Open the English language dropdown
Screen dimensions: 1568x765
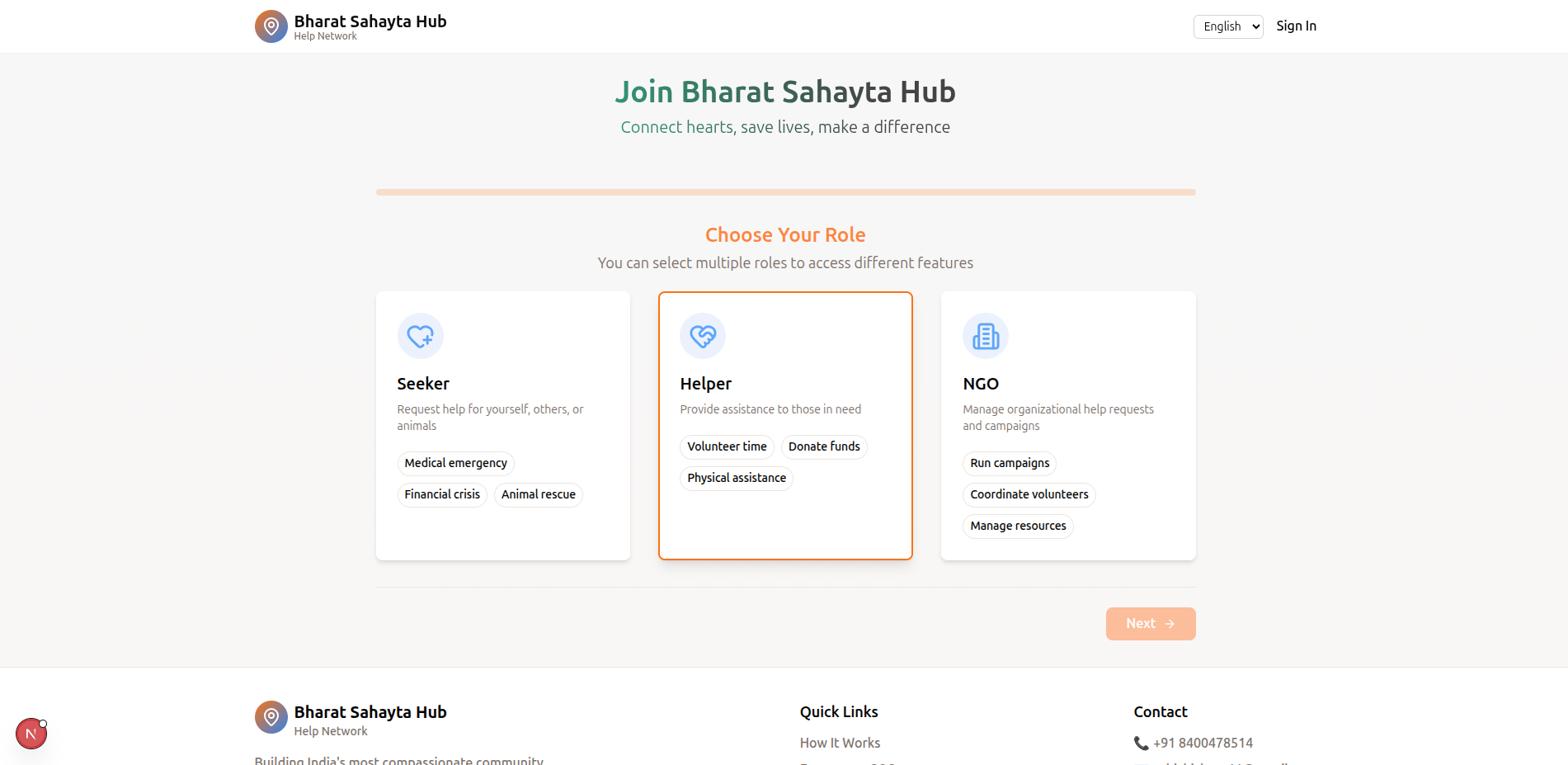1227,26
